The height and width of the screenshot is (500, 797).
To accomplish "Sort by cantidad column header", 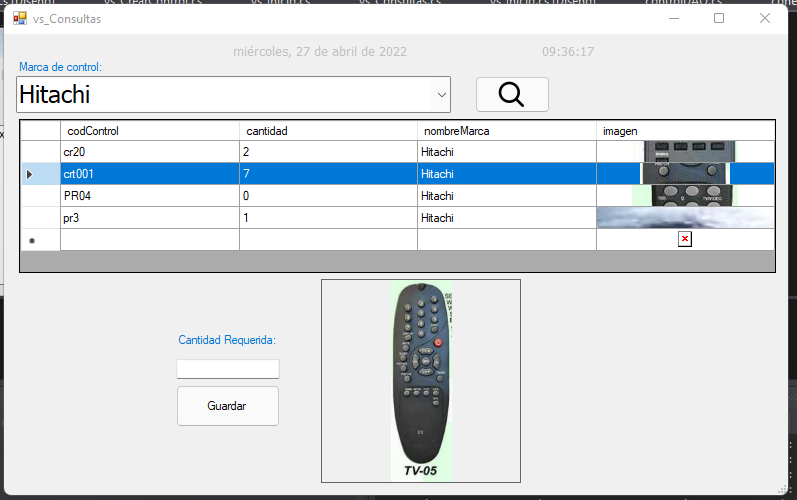I will coord(328,131).
